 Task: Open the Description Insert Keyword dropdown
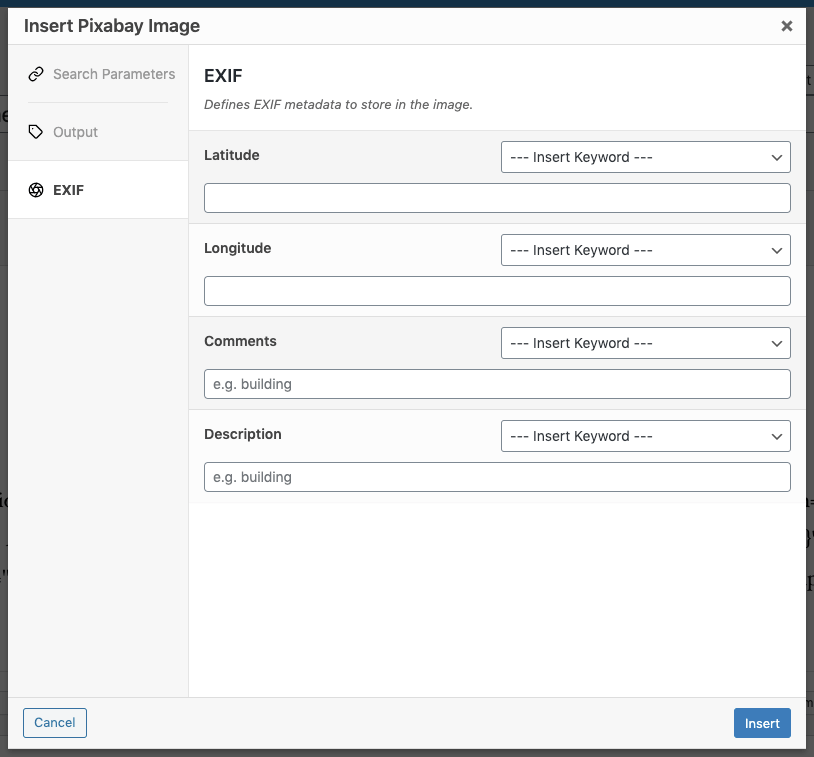point(645,436)
